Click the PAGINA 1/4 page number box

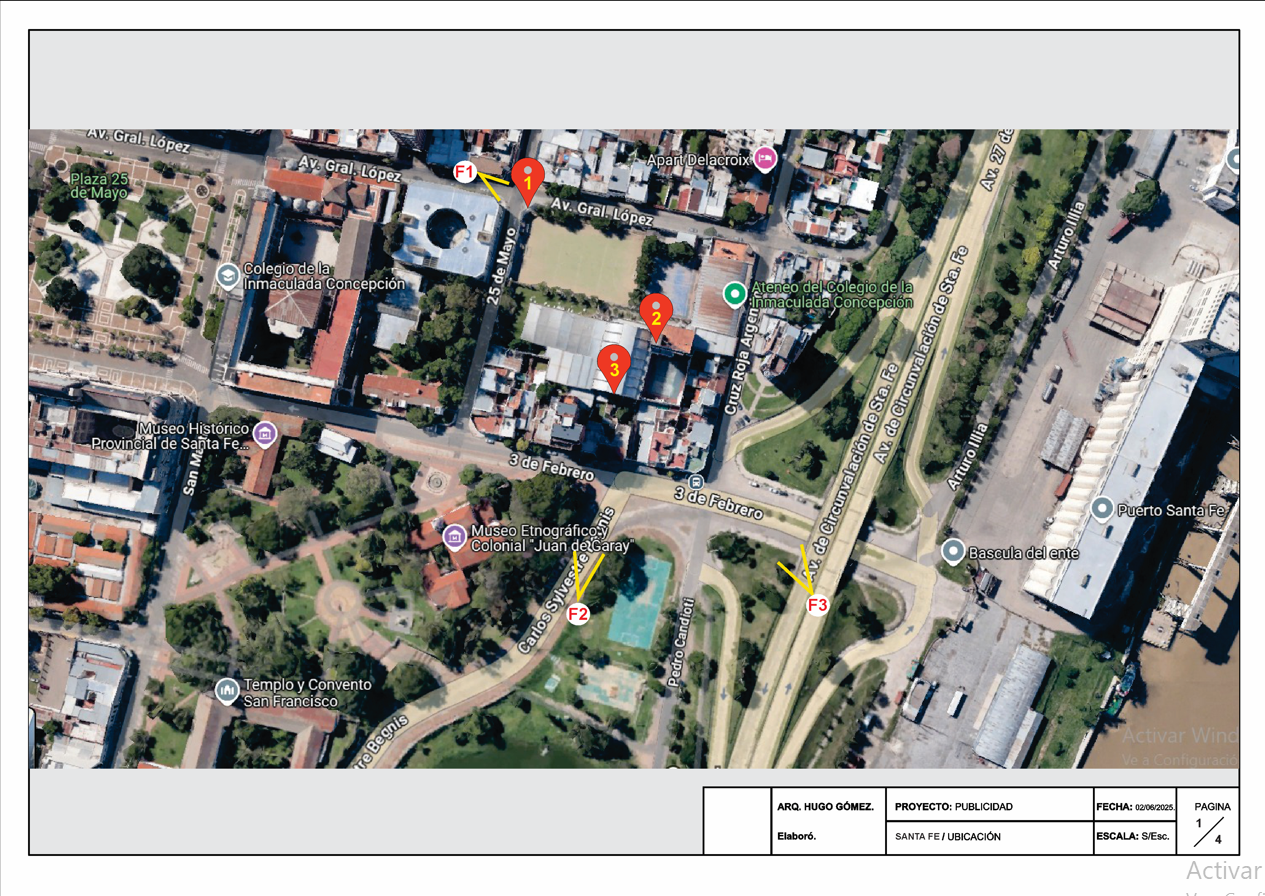coord(1212,822)
